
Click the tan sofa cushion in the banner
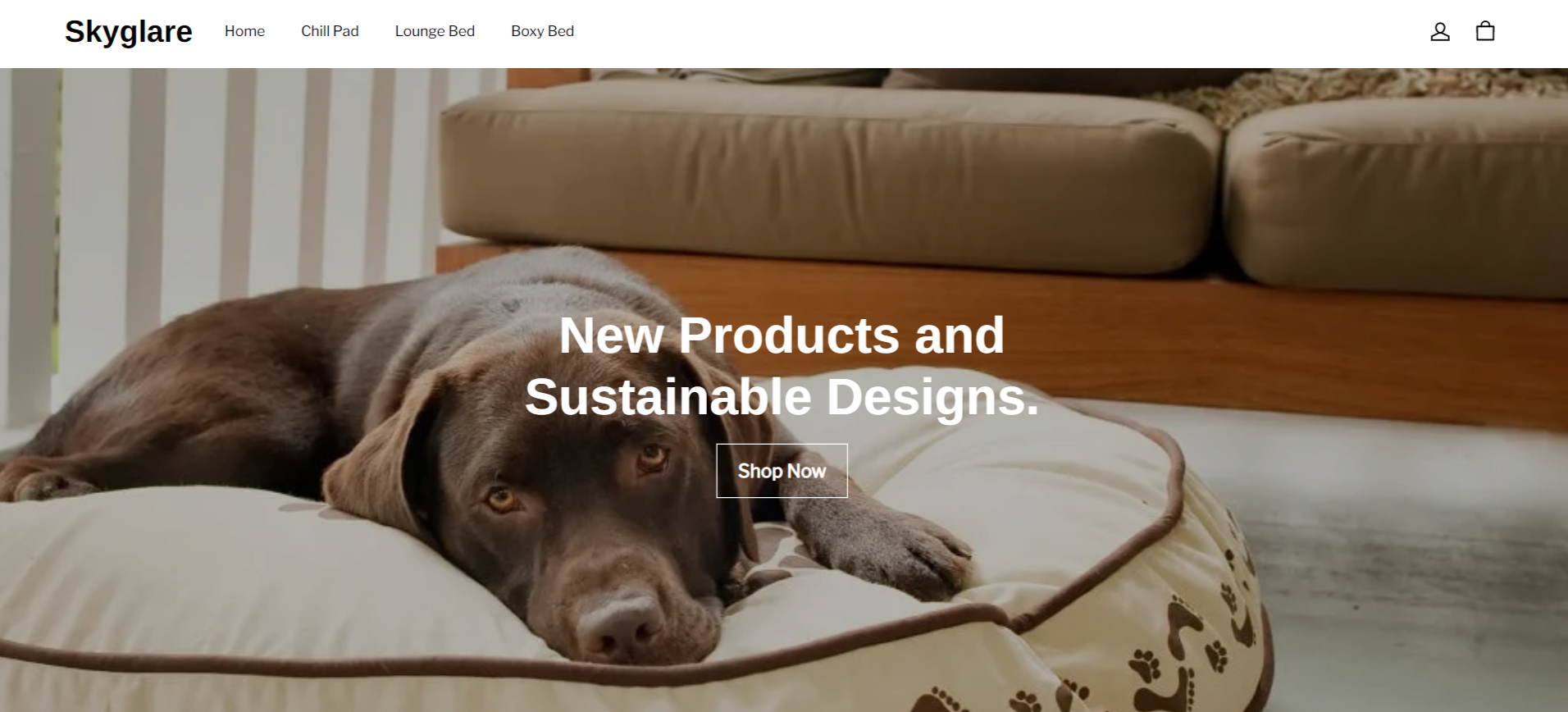828,176
